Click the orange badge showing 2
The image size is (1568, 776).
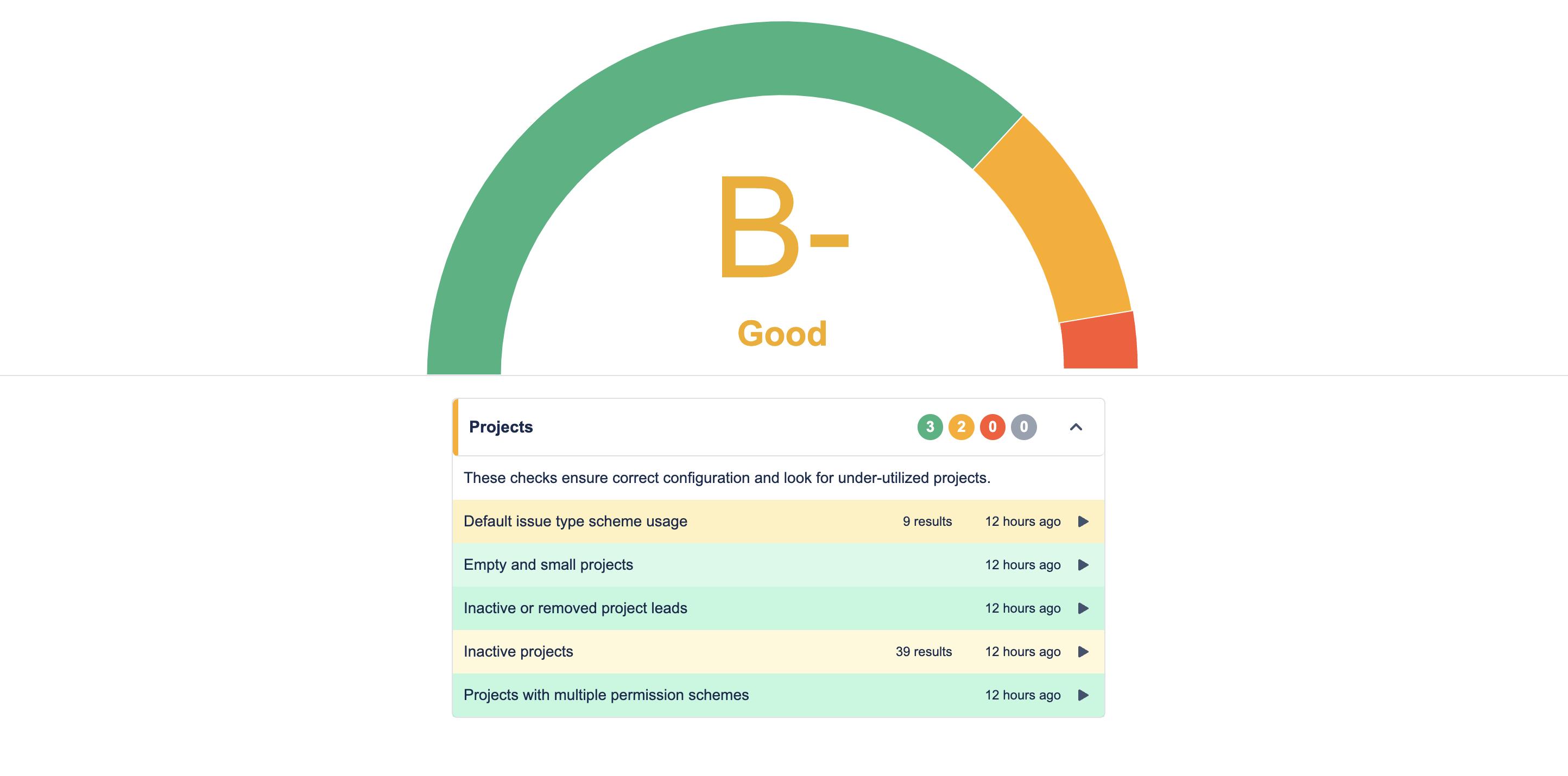click(961, 427)
